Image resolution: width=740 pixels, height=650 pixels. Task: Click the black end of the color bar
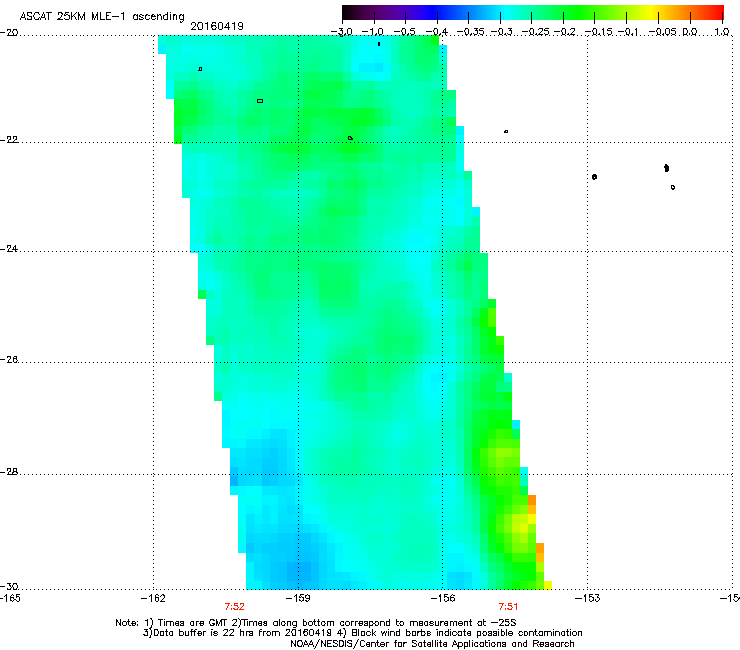pos(348,12)
